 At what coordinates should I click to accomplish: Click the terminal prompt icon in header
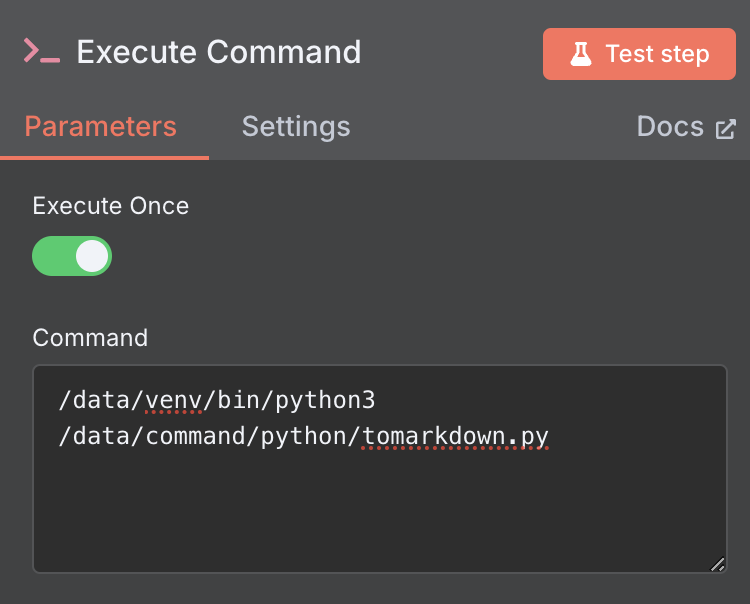[x=41, y=52]
